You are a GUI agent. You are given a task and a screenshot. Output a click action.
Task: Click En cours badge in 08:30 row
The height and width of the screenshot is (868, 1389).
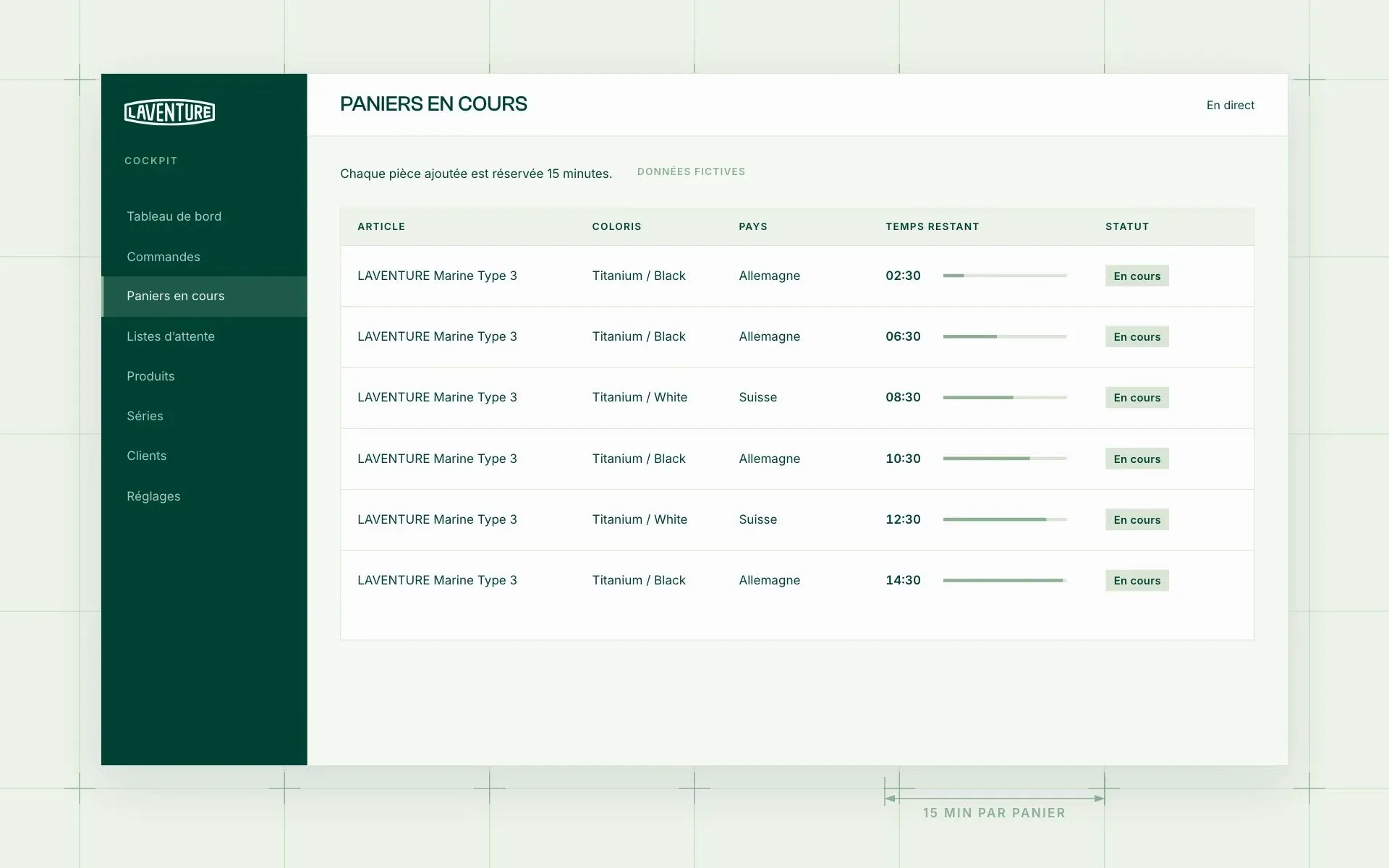pyautogui.click(x=1137, y=397)
